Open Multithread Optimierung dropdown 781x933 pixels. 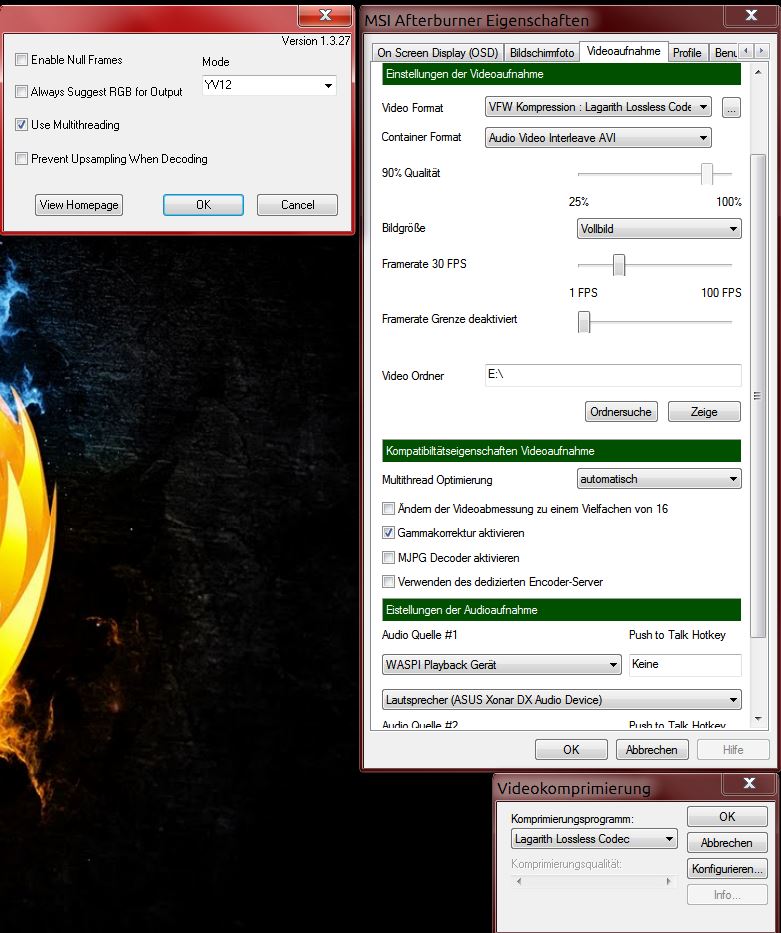[x=659, y=479]
